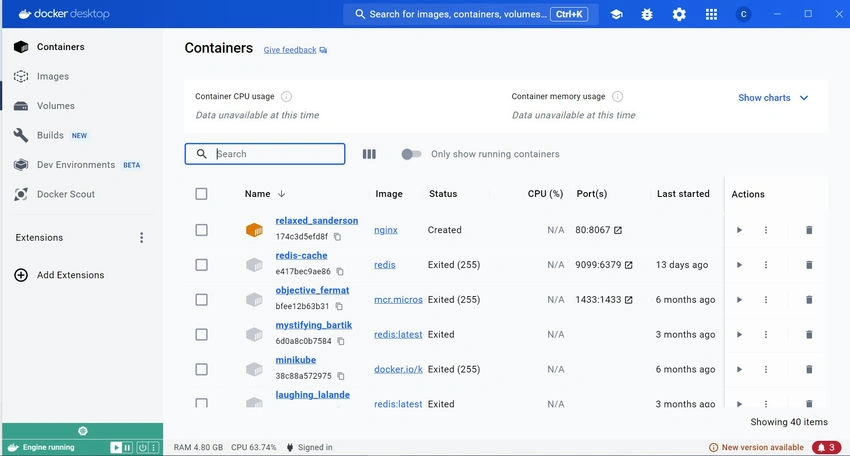This screenshot has height=456, width=850.
Task: Select all containers with header checkbox
Action: [x=201, y=194]
